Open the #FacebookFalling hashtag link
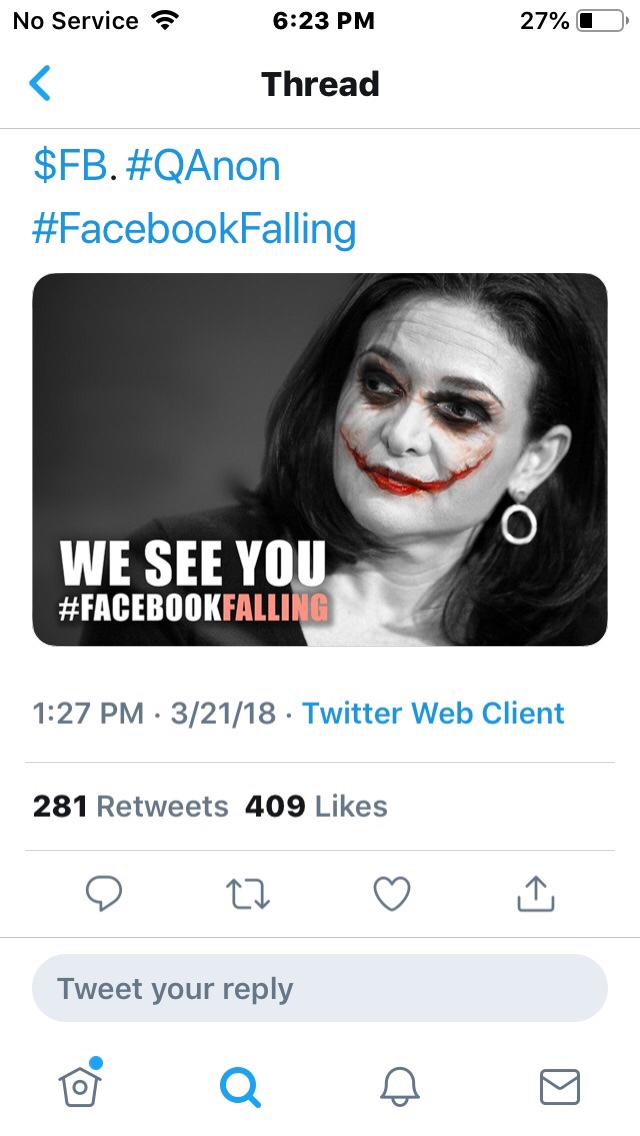The height and width of the screenshot is (1136, 640). tap(194, 229)
